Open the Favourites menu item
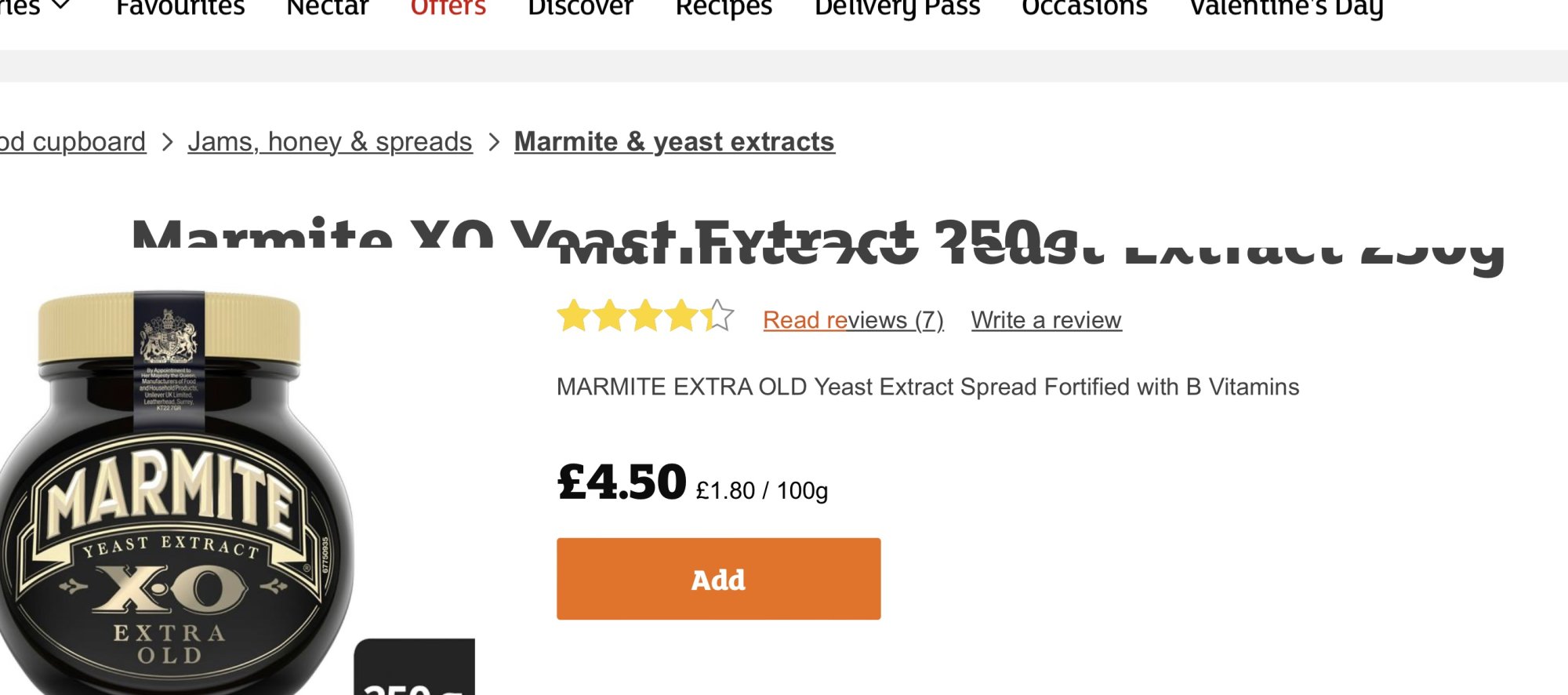The image size is (1568, 695). coord(180,8)
